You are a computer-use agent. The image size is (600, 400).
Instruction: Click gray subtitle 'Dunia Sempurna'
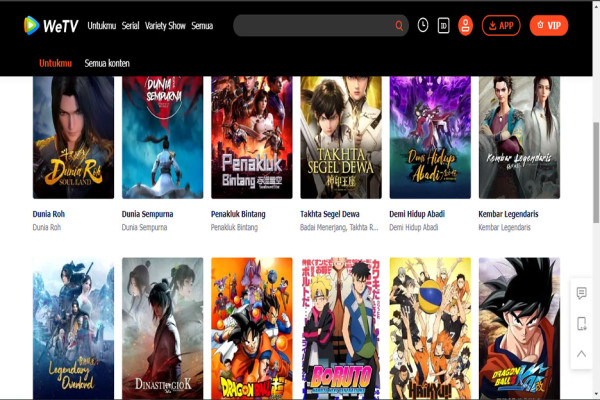coord(144,227)
